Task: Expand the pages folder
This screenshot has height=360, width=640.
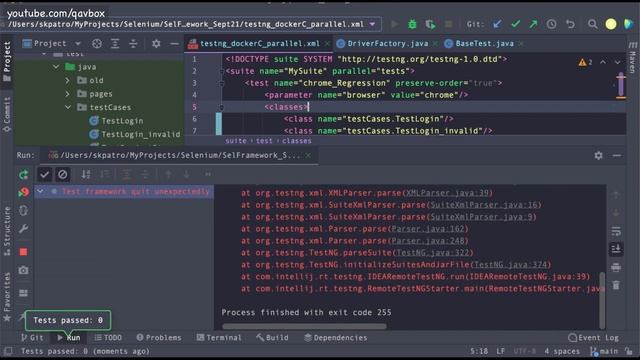Action: tap(67, 94)
